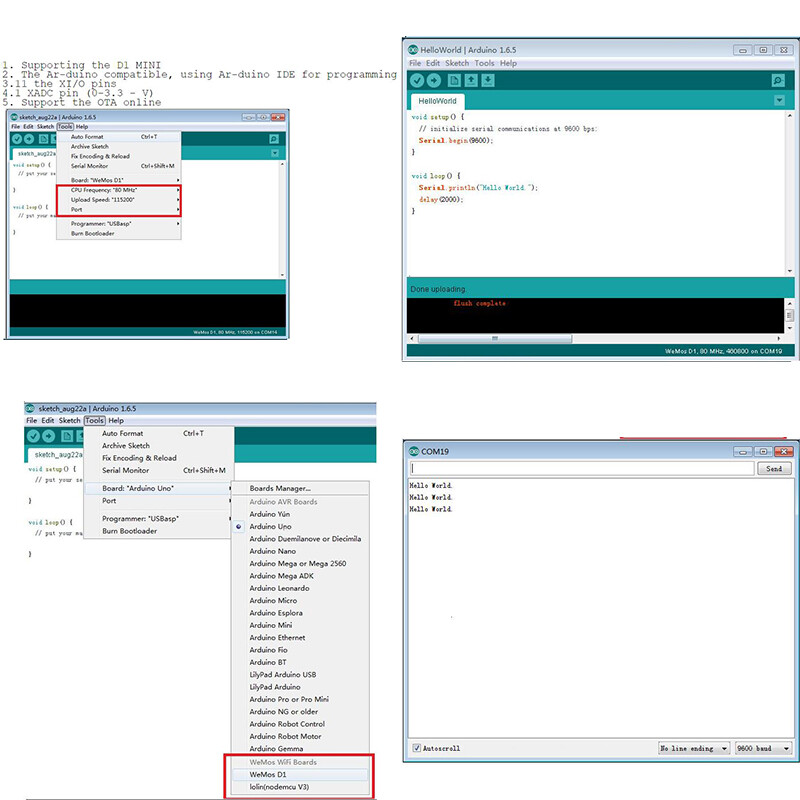The height and width of the screenshot is (800, 800).
Task: Click Open sketch icon in HelloWorld window
Action: point(471,81)
